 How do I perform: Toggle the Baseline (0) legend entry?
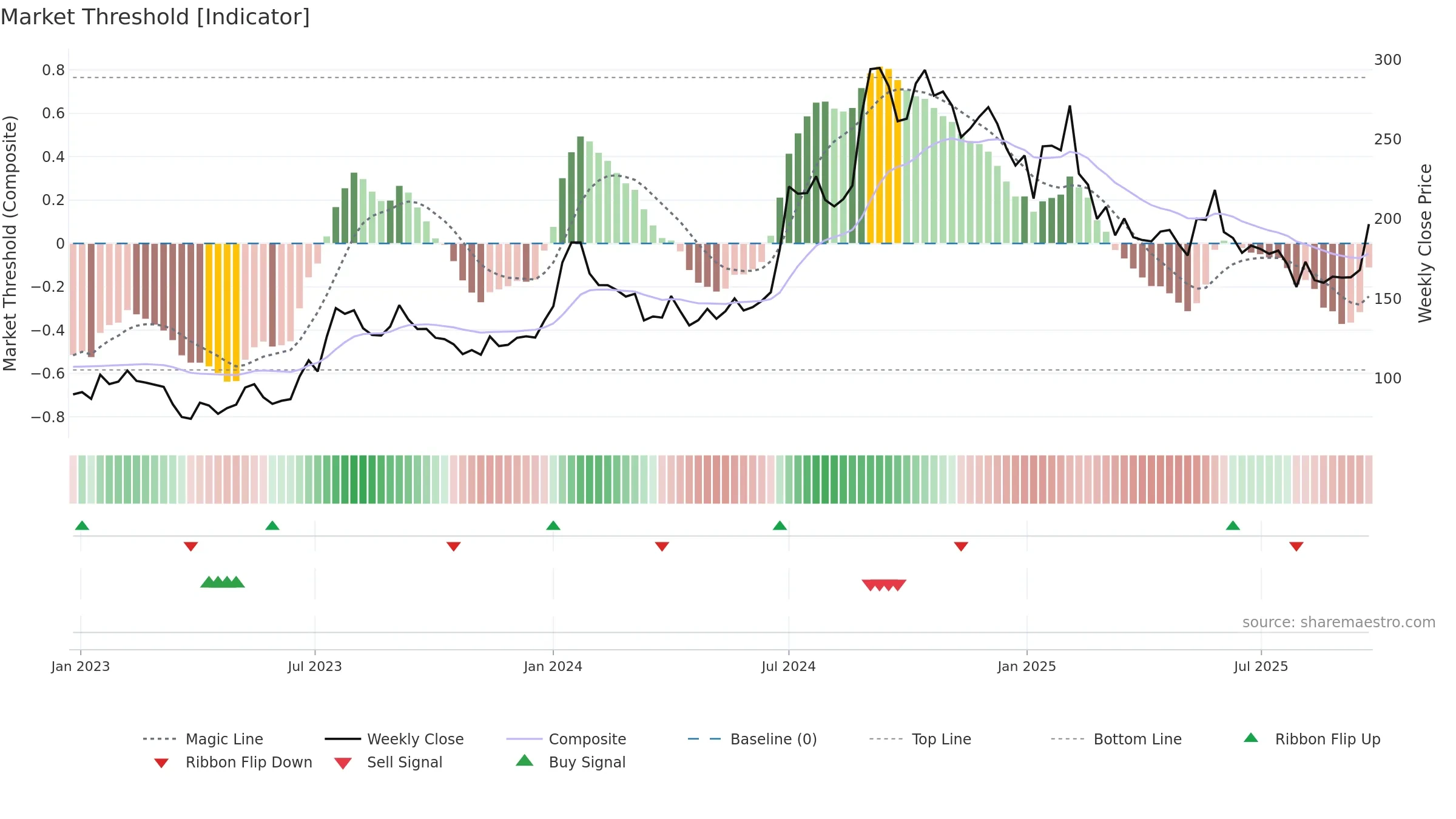point(752,739)
